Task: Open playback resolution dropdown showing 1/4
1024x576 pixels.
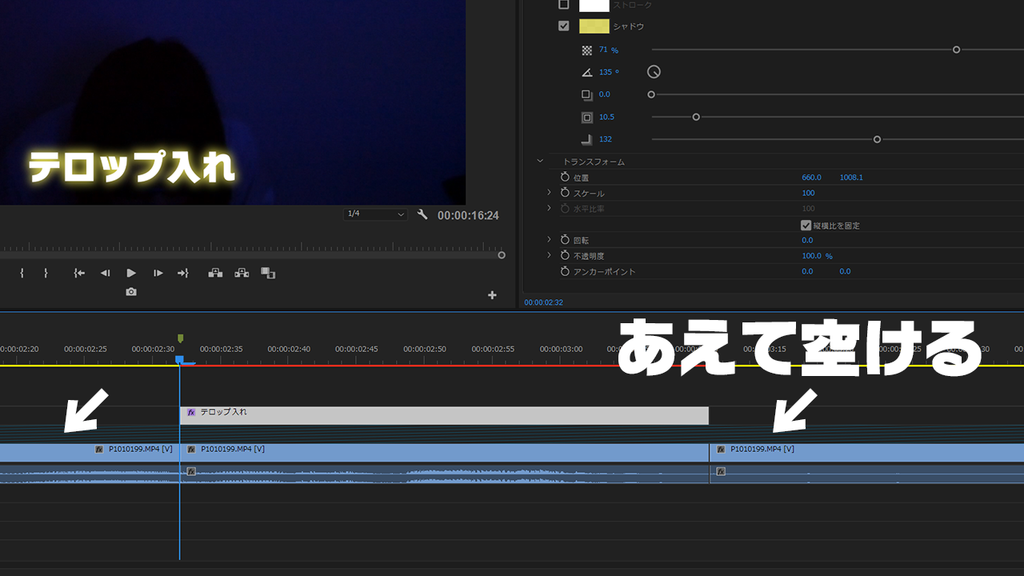Action: click(x=376, y=214)
